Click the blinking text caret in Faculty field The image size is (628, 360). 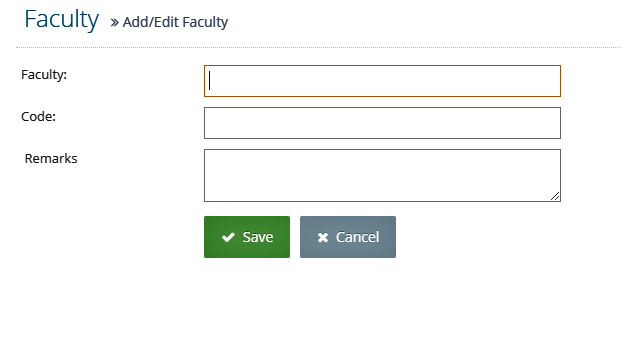209,81
